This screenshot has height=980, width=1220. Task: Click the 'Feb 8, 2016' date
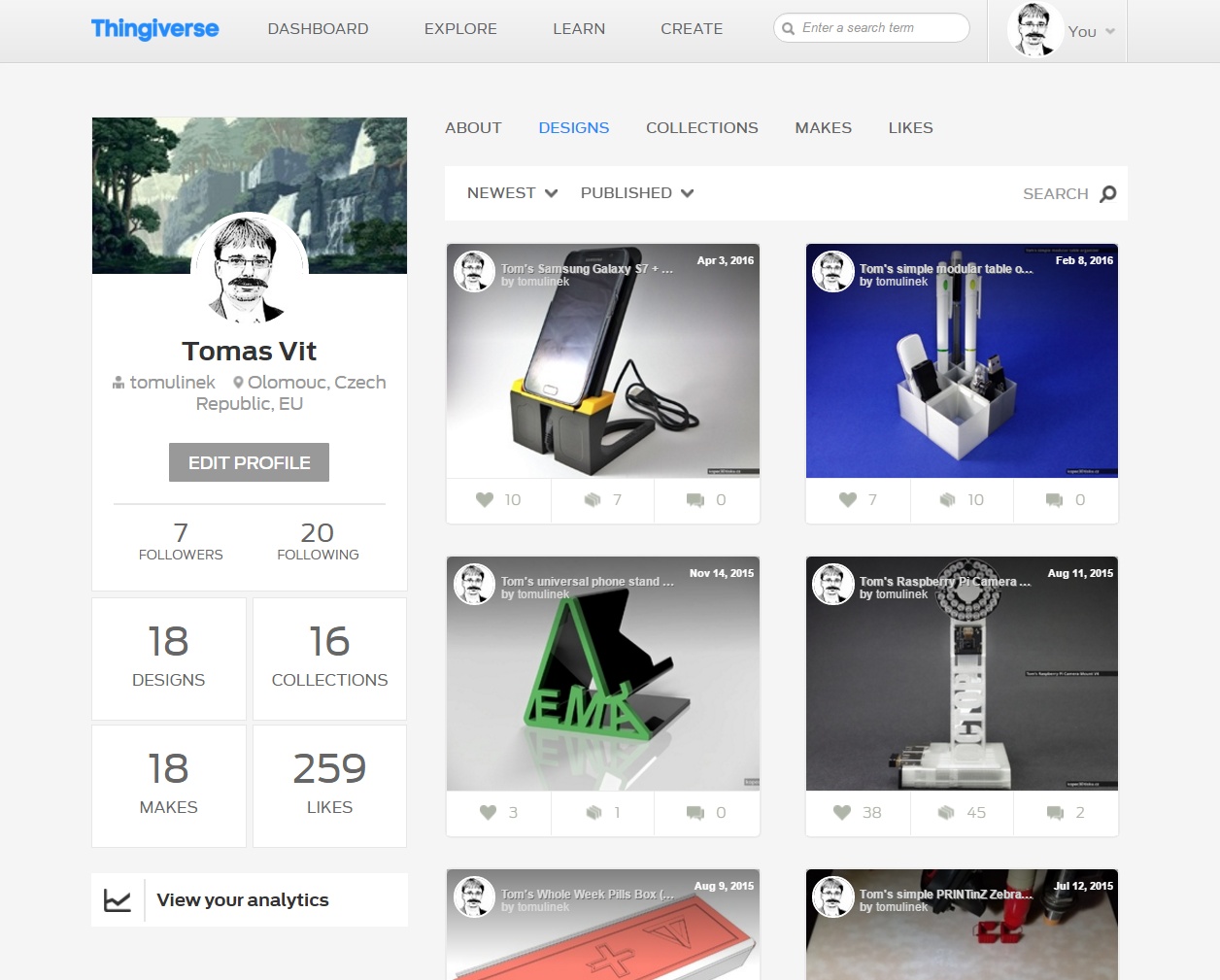(x=1084, y=260)
